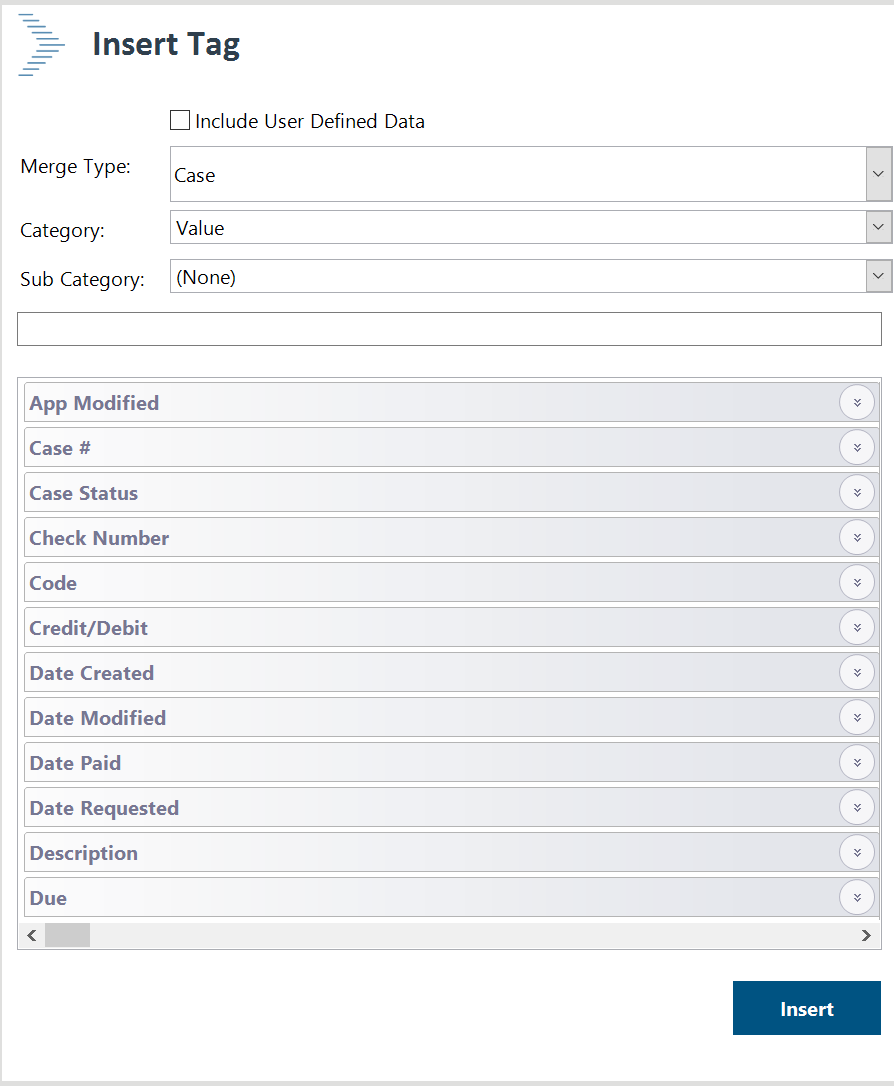Viewport: 894px width, 1086px height.
Task: Open the Sub Category dropdown
Action: tap(878, 276)
